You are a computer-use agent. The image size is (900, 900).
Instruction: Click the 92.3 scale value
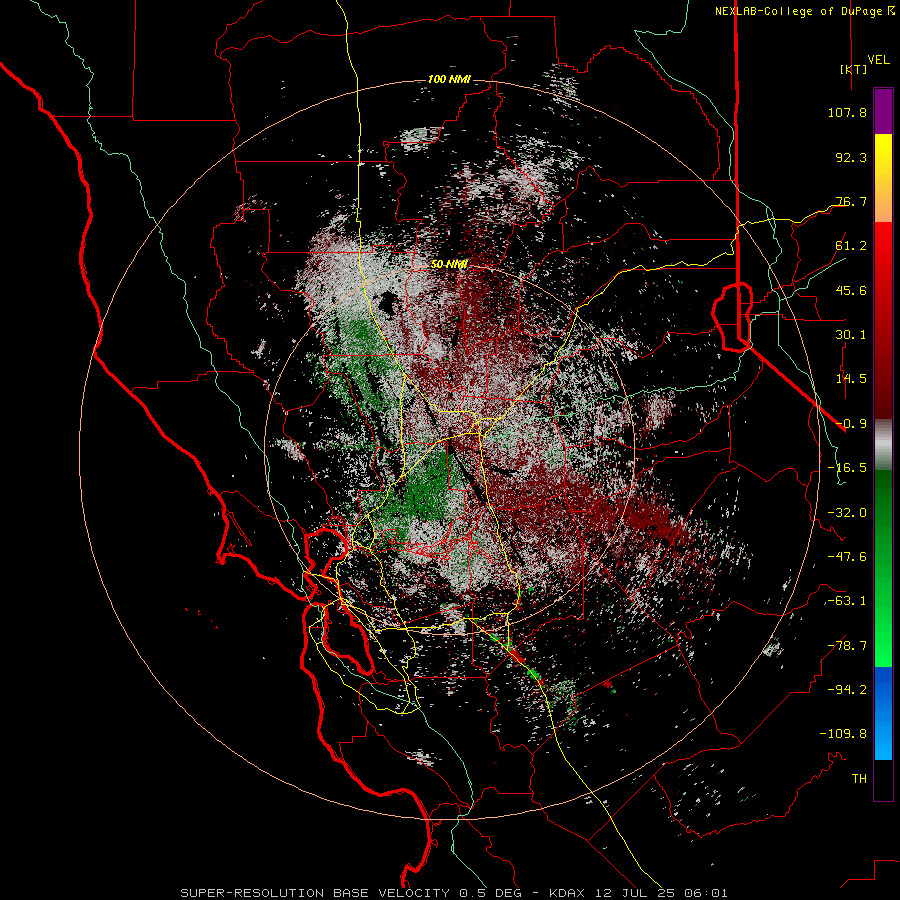pyautogui.click(x=851, y=157)
